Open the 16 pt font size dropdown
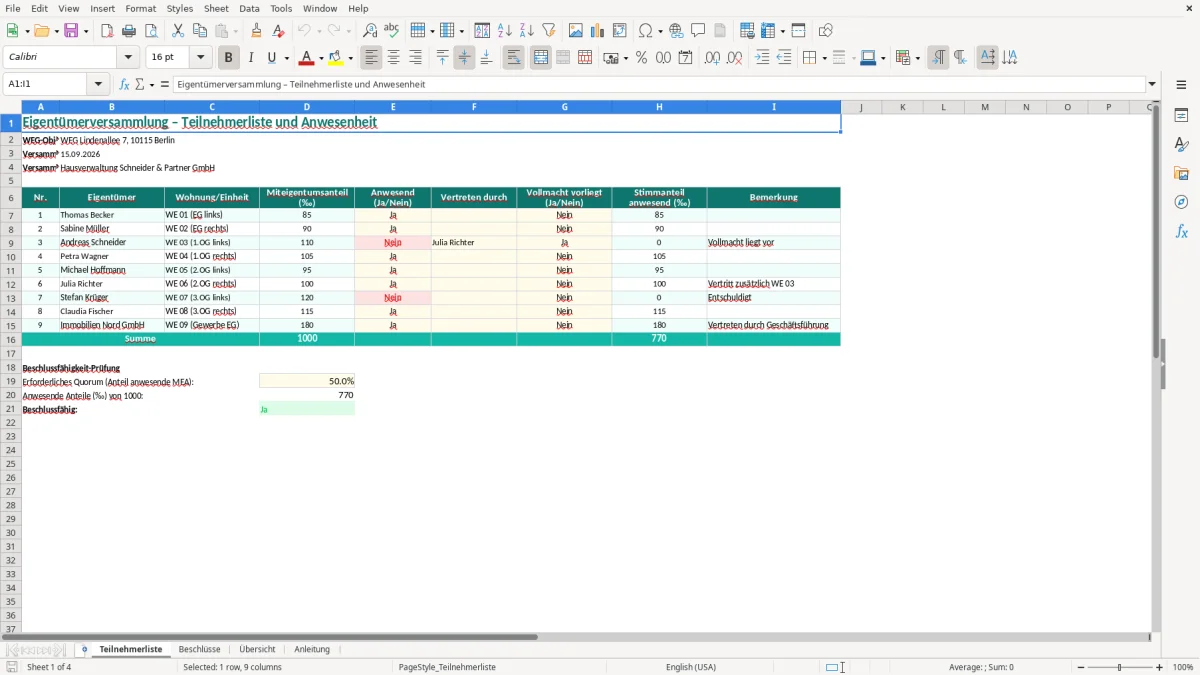This screenshot has width=1200, height=675. tap(200, 58)
